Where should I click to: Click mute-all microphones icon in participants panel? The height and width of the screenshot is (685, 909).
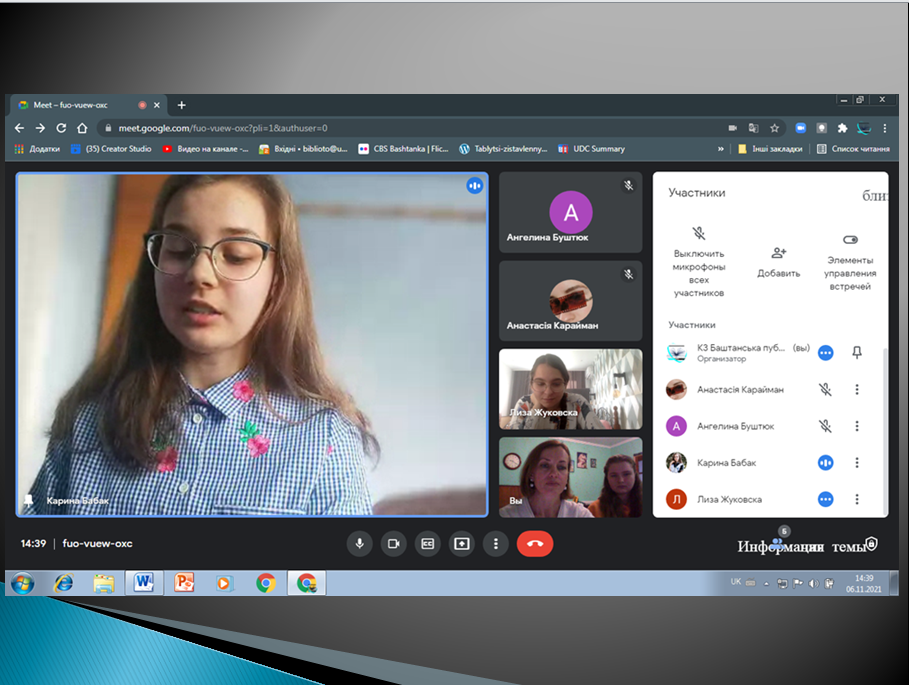point(699,234)
